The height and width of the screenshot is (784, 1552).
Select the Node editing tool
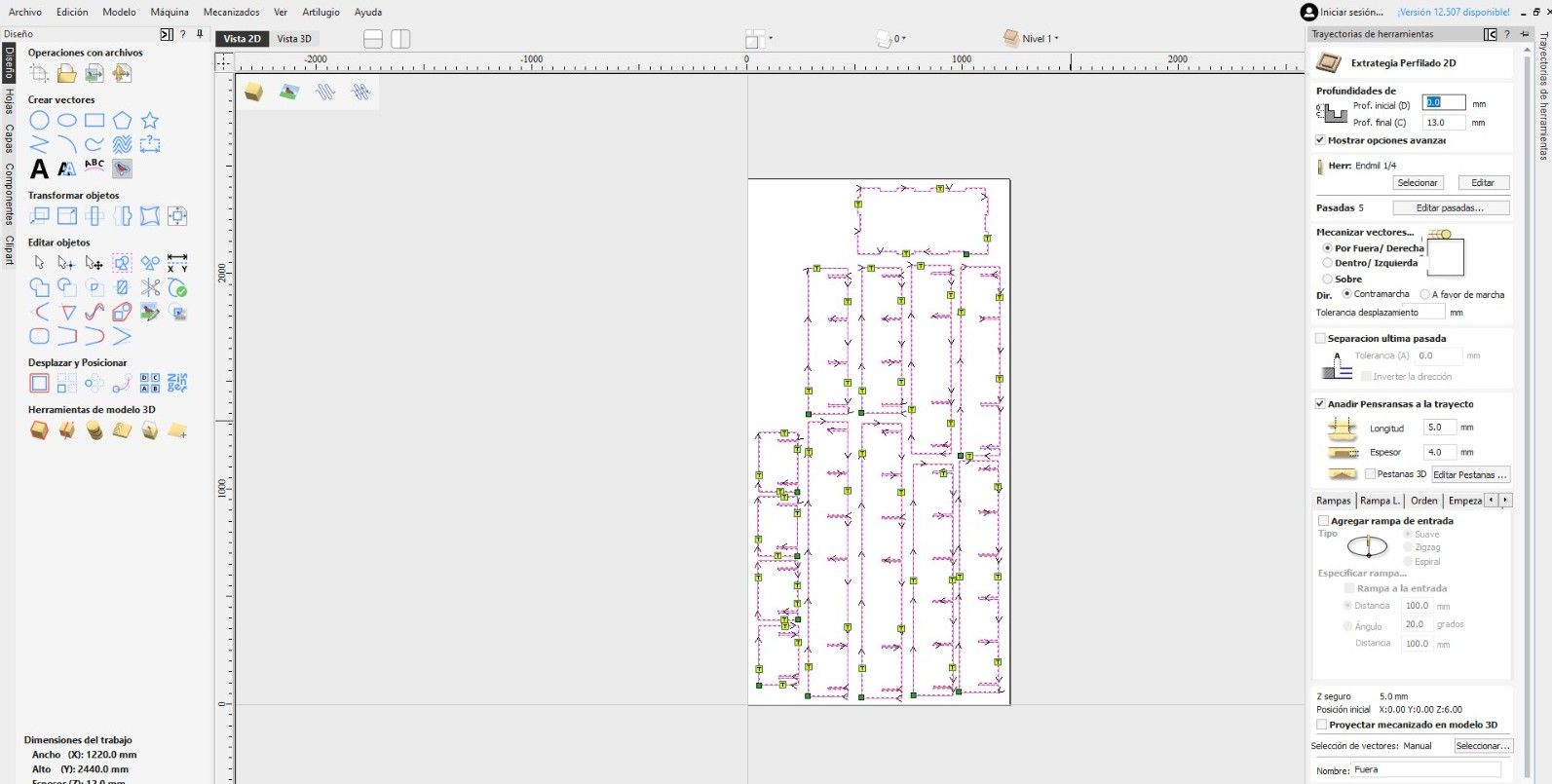pyautogui.click(x=66, y=263)
